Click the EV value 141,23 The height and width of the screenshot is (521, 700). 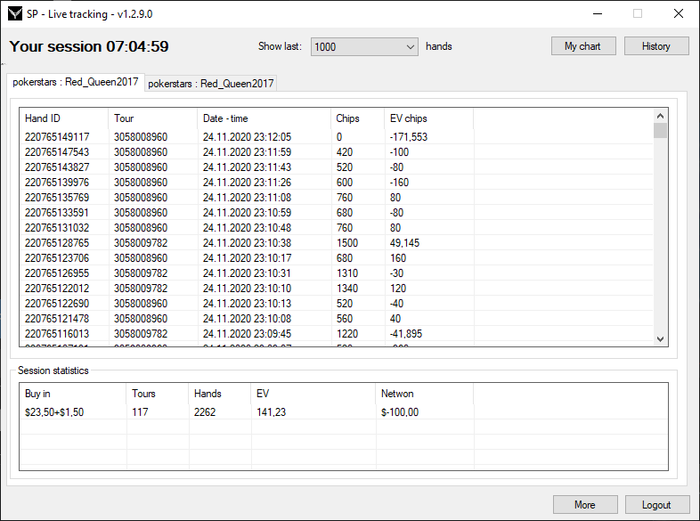[271, 412]
